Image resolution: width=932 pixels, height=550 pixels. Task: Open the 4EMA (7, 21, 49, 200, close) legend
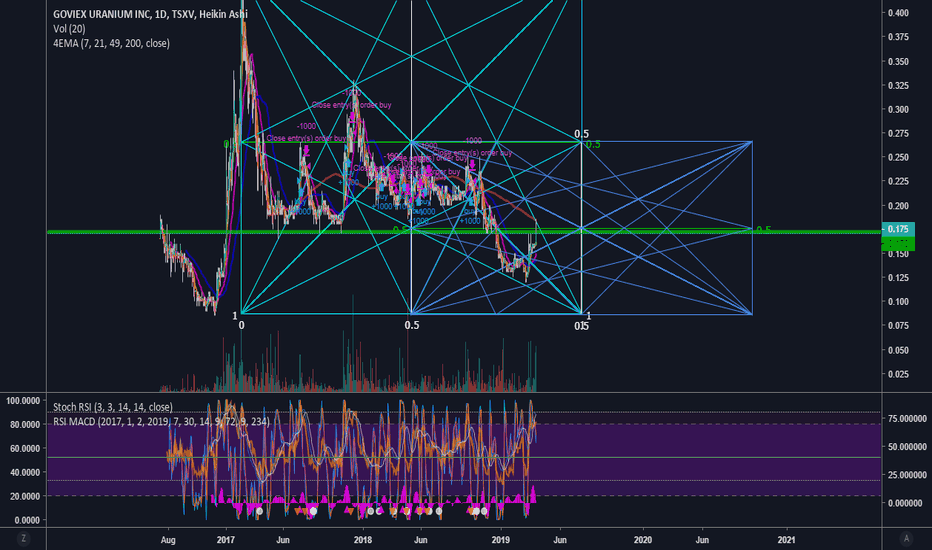point(111,43)
